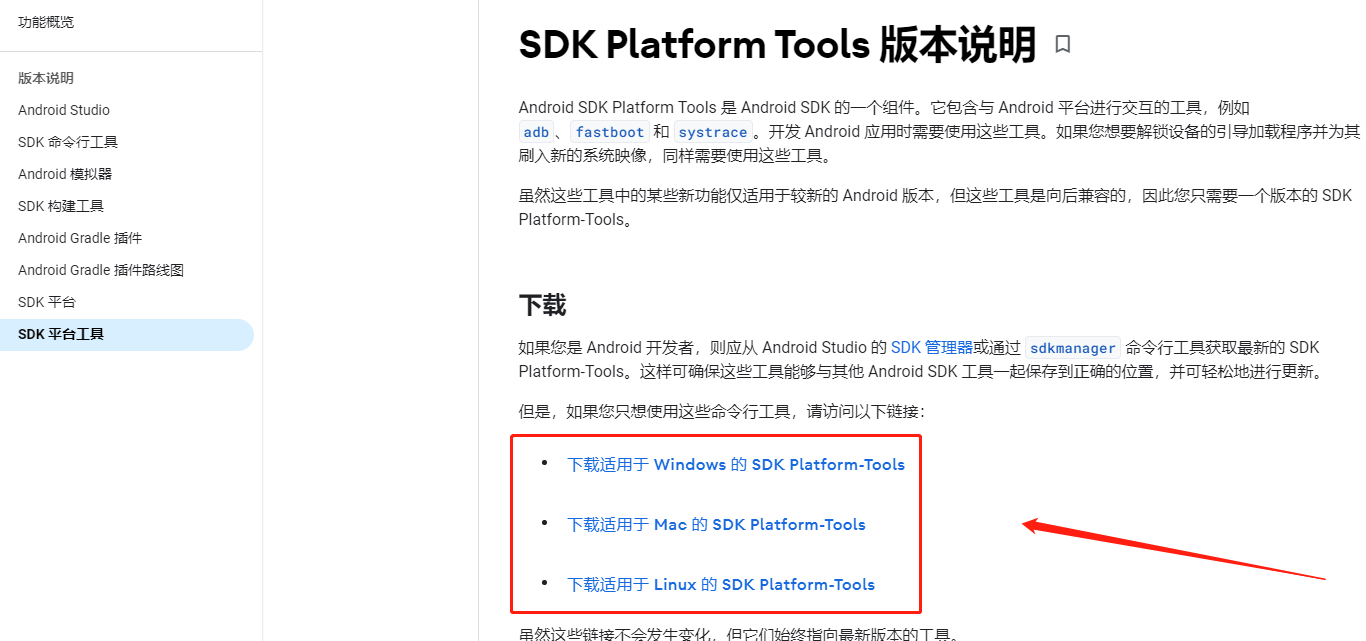The width and height of the screenshot is (1366, 641).
Task: Open the sidebar item labelled only 版本说明
Action: pyautogui.click(x=46, y=78)
